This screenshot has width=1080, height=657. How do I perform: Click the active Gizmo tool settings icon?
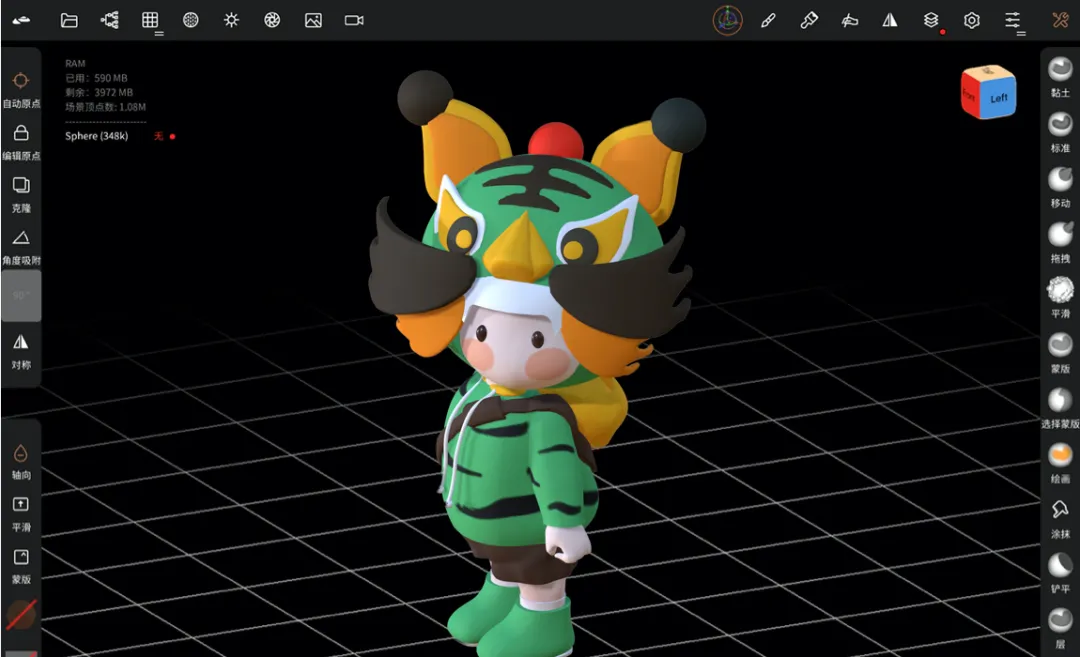point(727,20)
